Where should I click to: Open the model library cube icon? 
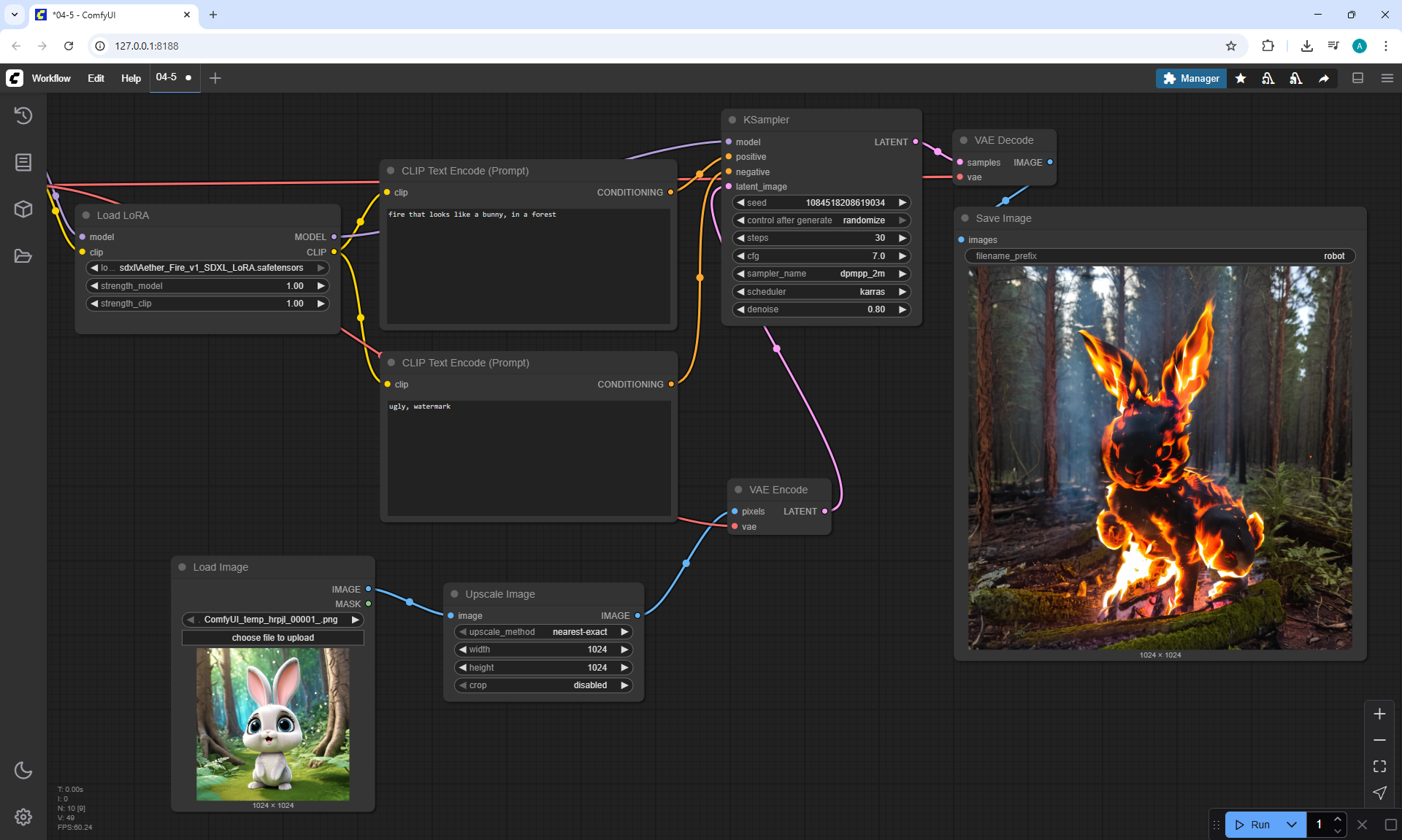23,209
